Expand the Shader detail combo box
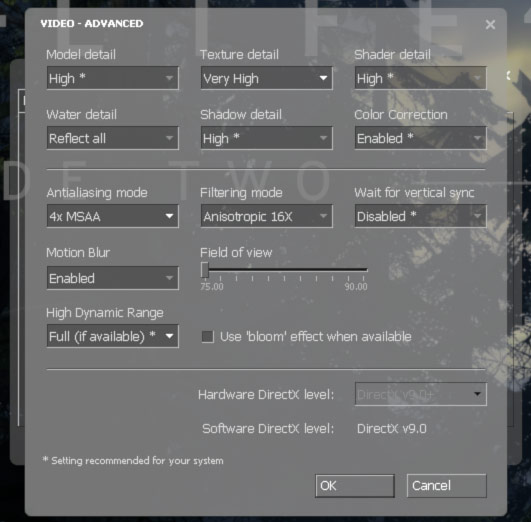 (420, 78)
